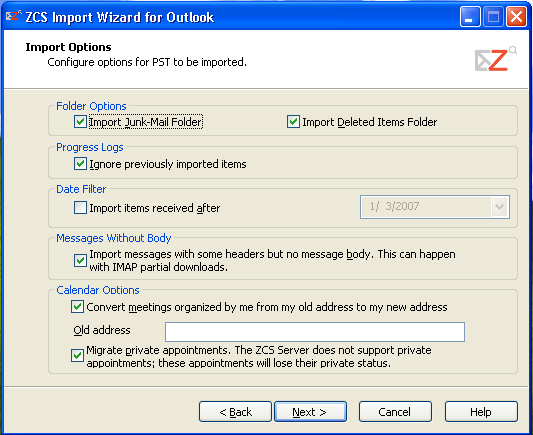Uncheck Import Junk-Mail Folder
This screenshot has width=533, height=435.
pos(80,122)
